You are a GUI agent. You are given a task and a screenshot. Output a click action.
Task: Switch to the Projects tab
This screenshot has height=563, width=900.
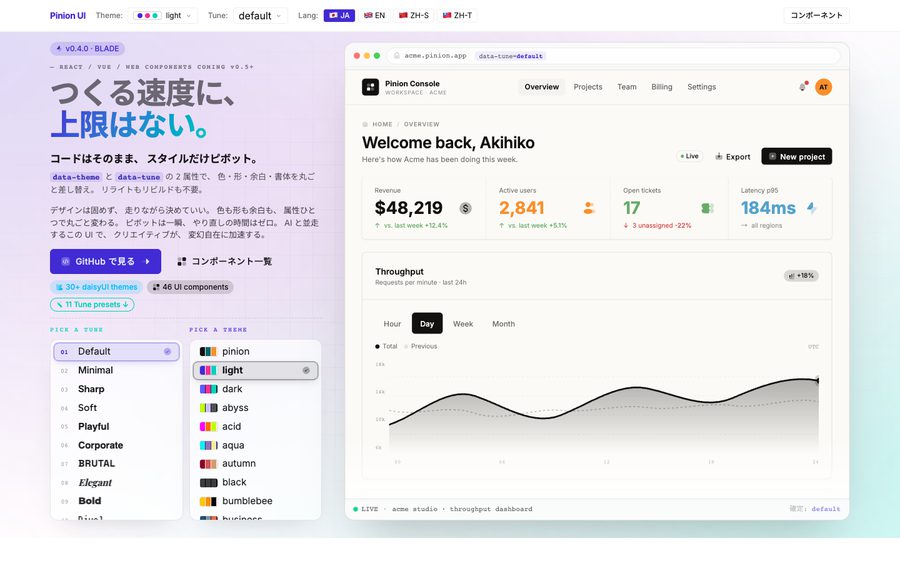pos(588,87)
